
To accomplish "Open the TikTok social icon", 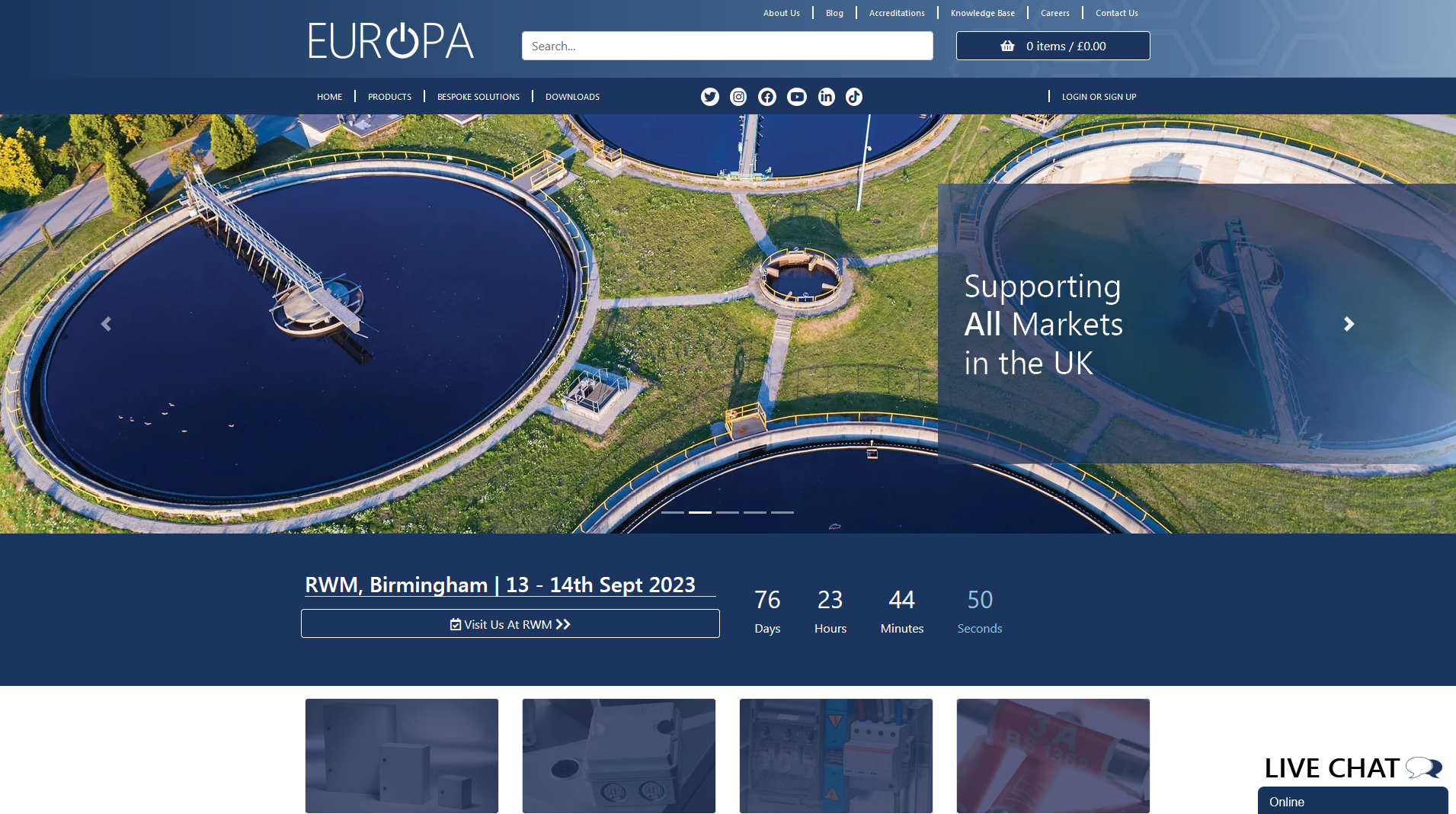I will (x=854, y=97).
